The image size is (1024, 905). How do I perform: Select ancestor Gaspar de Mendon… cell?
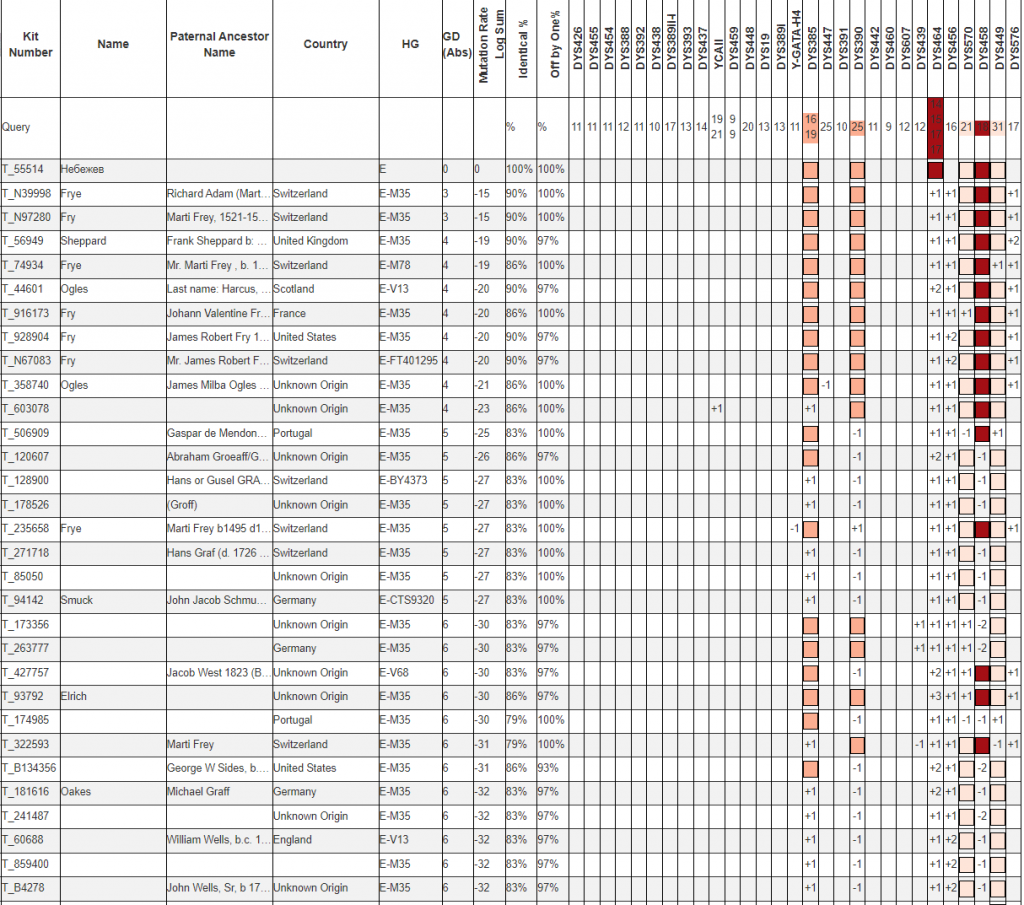217,433
